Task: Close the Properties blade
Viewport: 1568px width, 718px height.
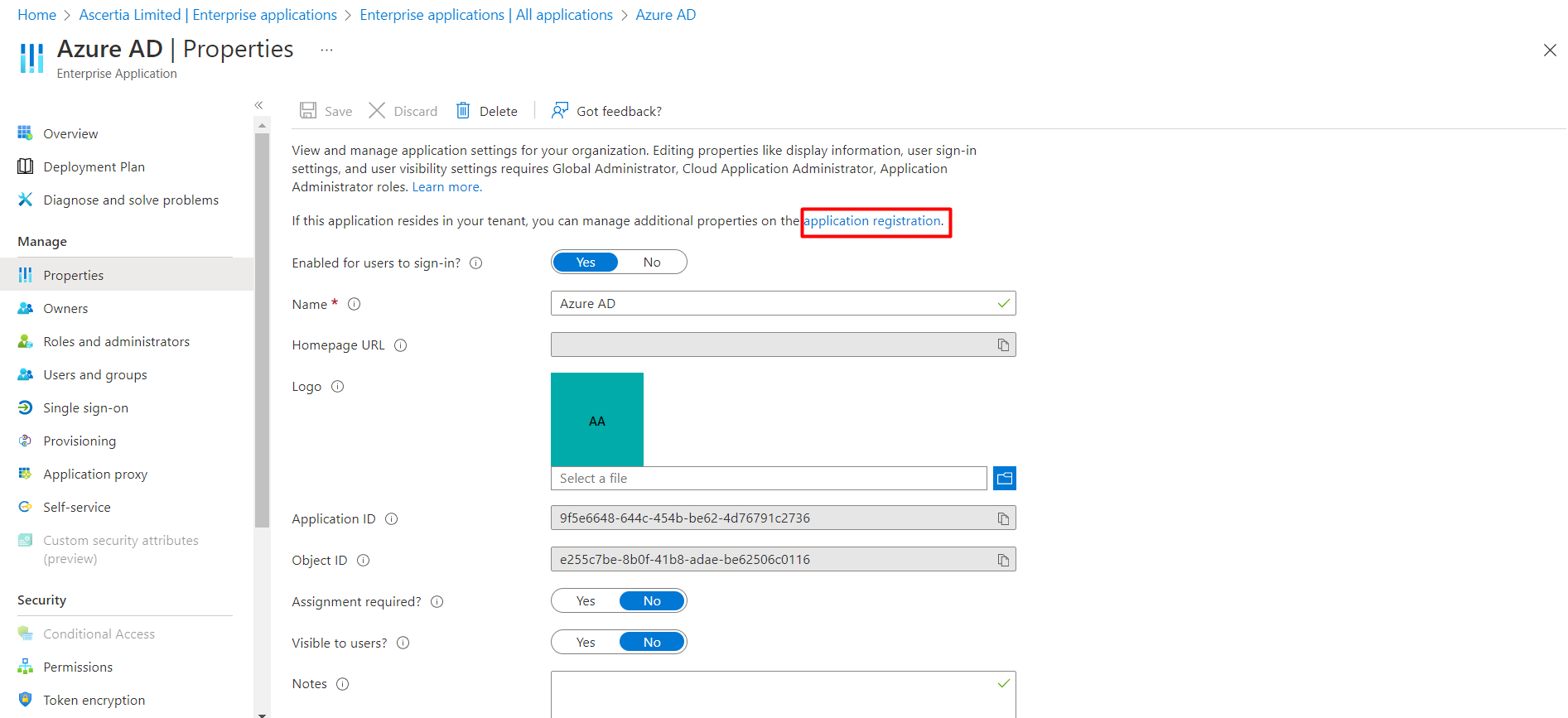Action: tap(1550, 51)
